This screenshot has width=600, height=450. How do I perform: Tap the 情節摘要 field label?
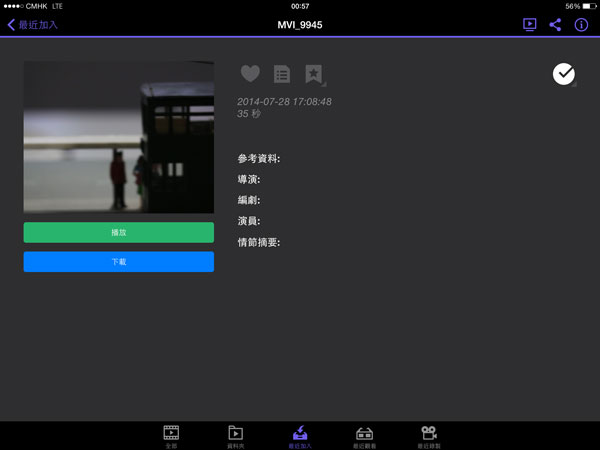(258, 242)
